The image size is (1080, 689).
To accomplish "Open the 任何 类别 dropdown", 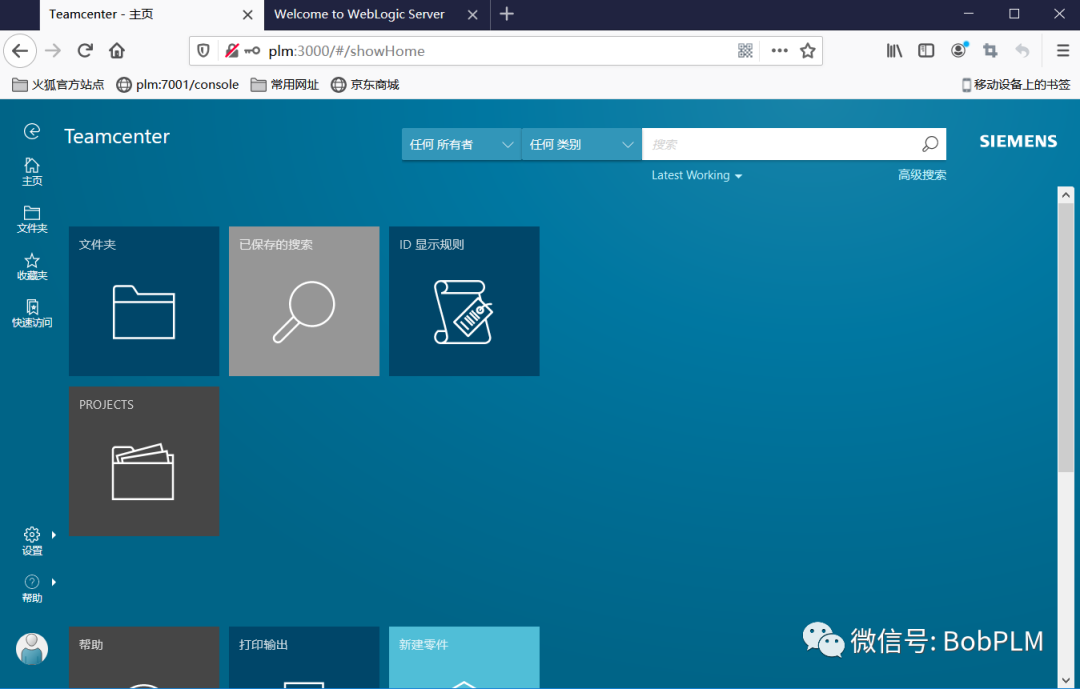I will click(581, 144).
